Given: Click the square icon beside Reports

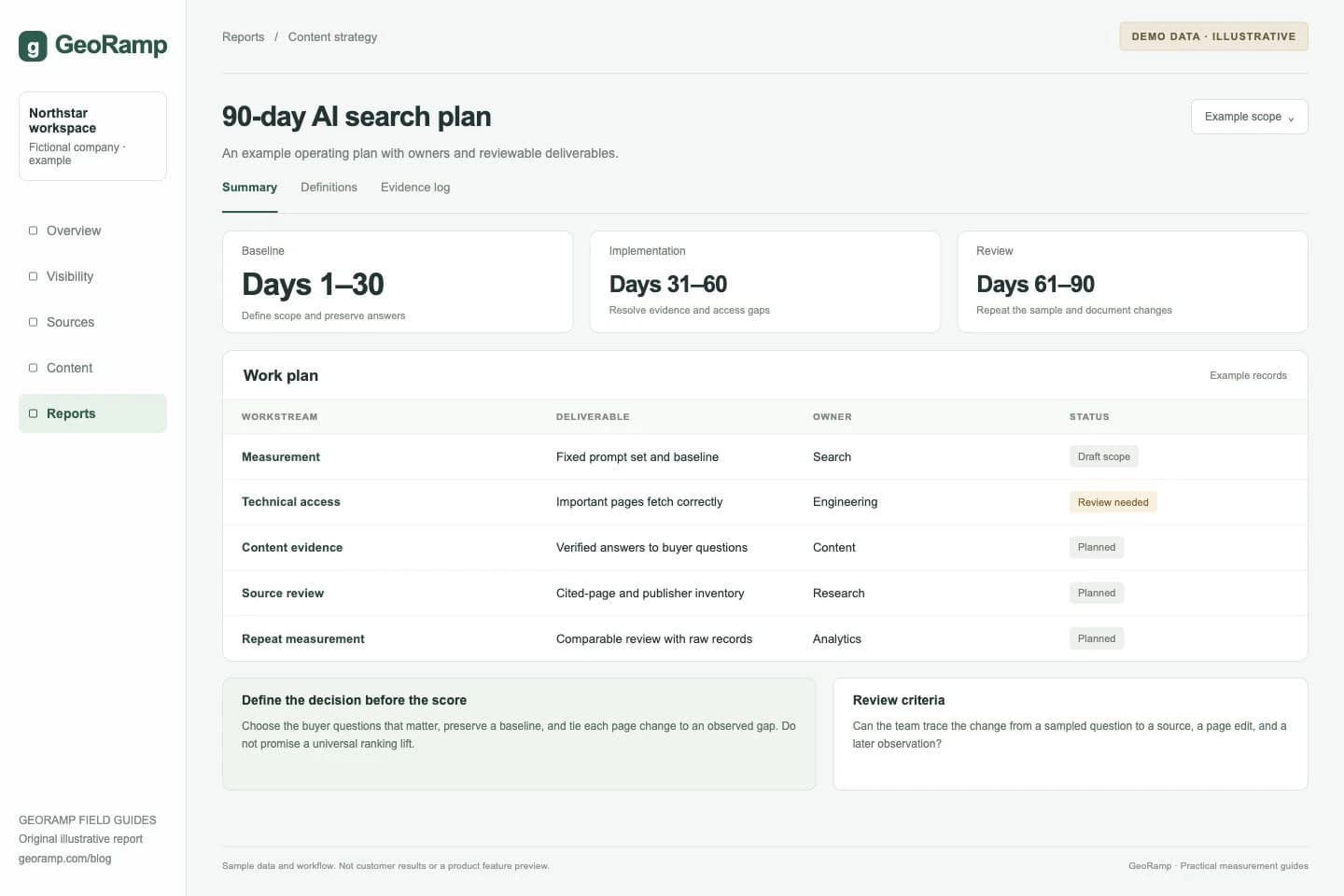Looking at the screenshot, I should click(34, 413).
